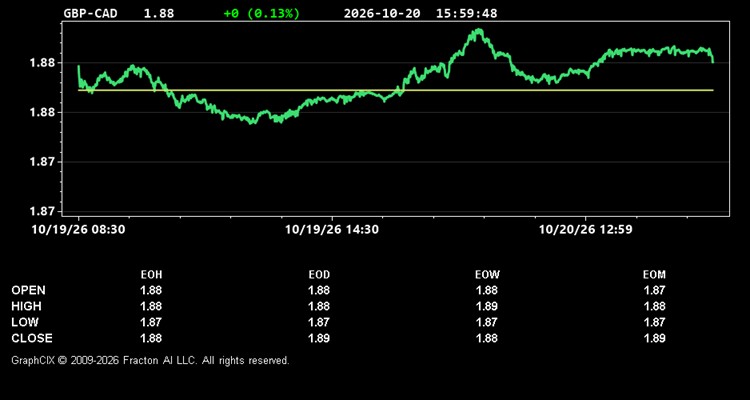
Task: Click the GBP-CAD symbol label
Action: [90, 13]
